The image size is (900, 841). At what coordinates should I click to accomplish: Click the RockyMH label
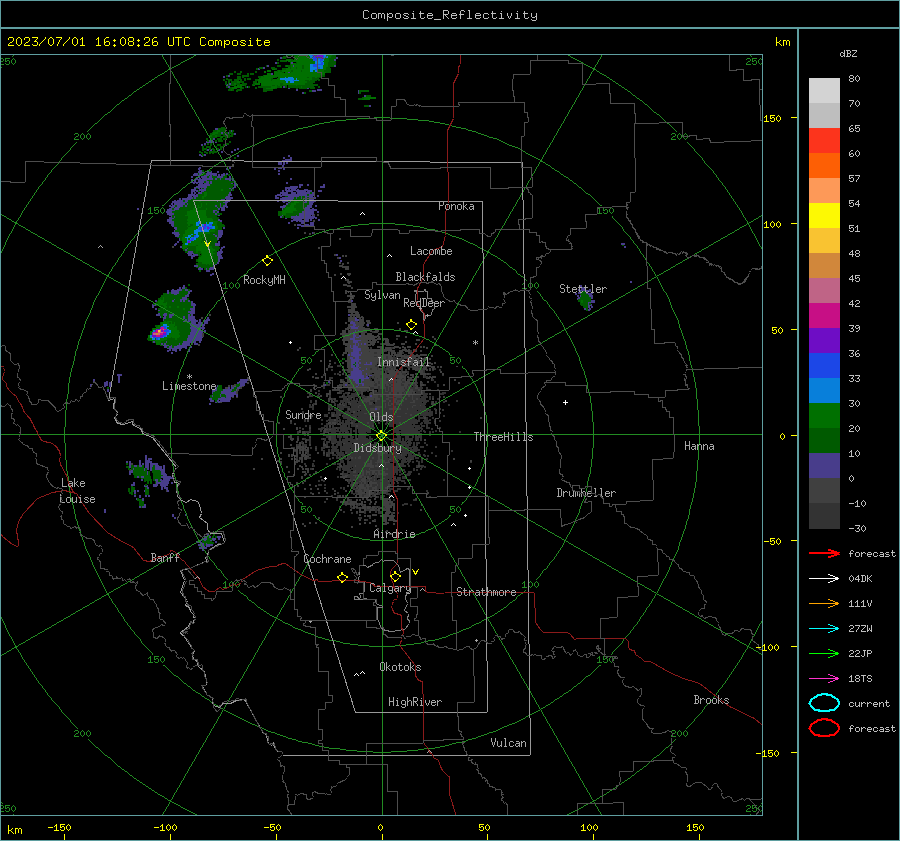(264, 280)
